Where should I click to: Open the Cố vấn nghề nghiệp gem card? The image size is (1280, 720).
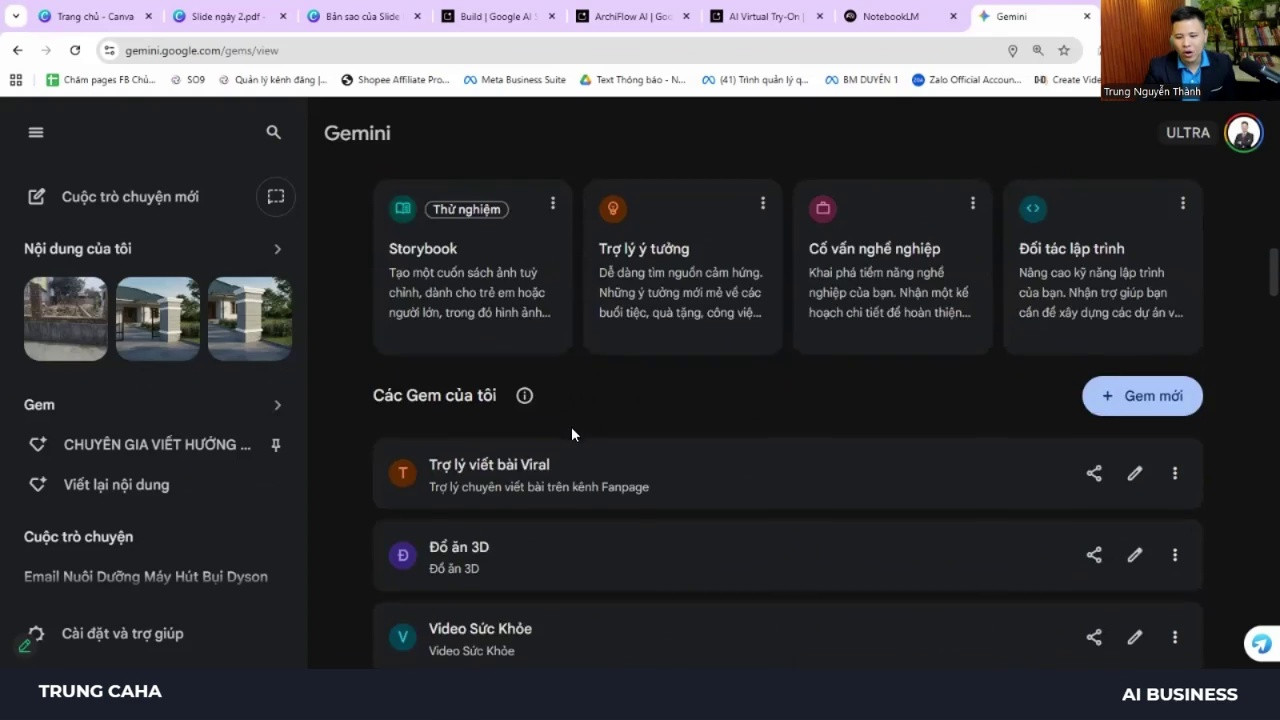(x=892, y=267)
